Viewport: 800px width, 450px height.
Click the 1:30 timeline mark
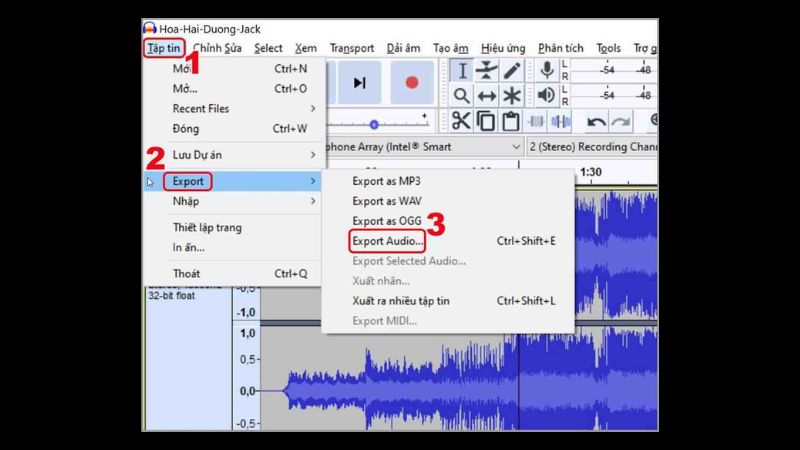click(x=591, y=172)
